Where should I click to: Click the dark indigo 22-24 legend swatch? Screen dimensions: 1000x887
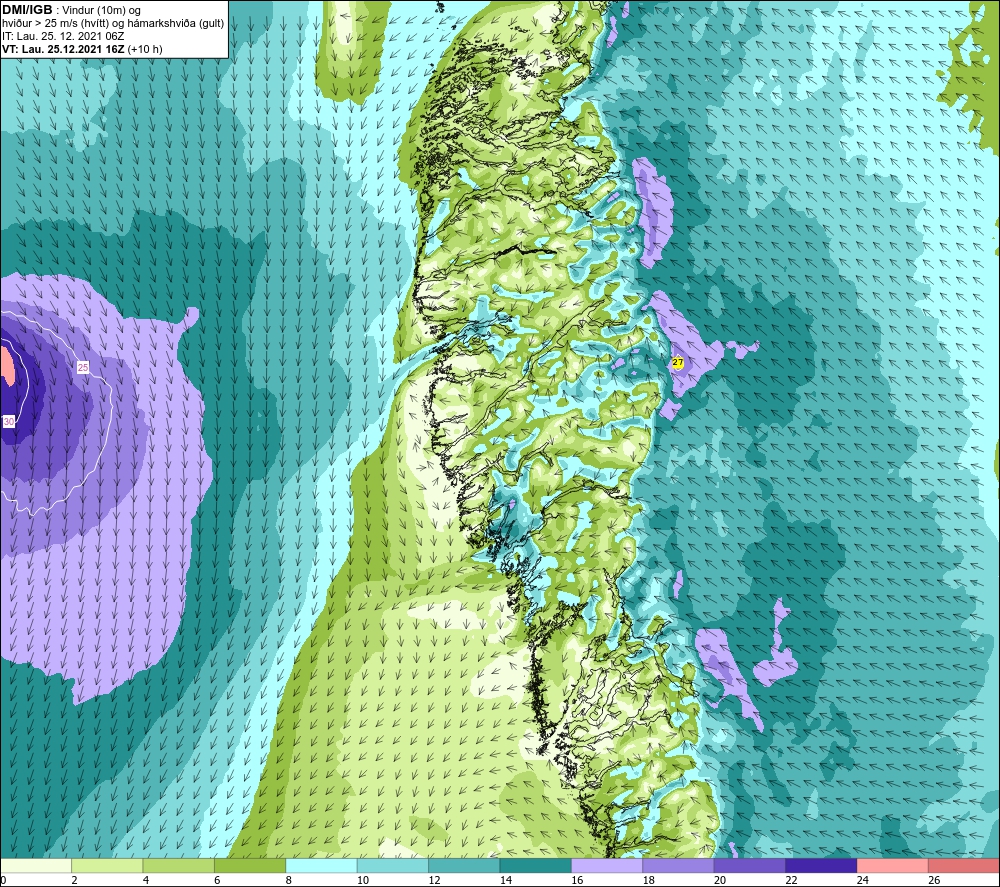(821, 865)
